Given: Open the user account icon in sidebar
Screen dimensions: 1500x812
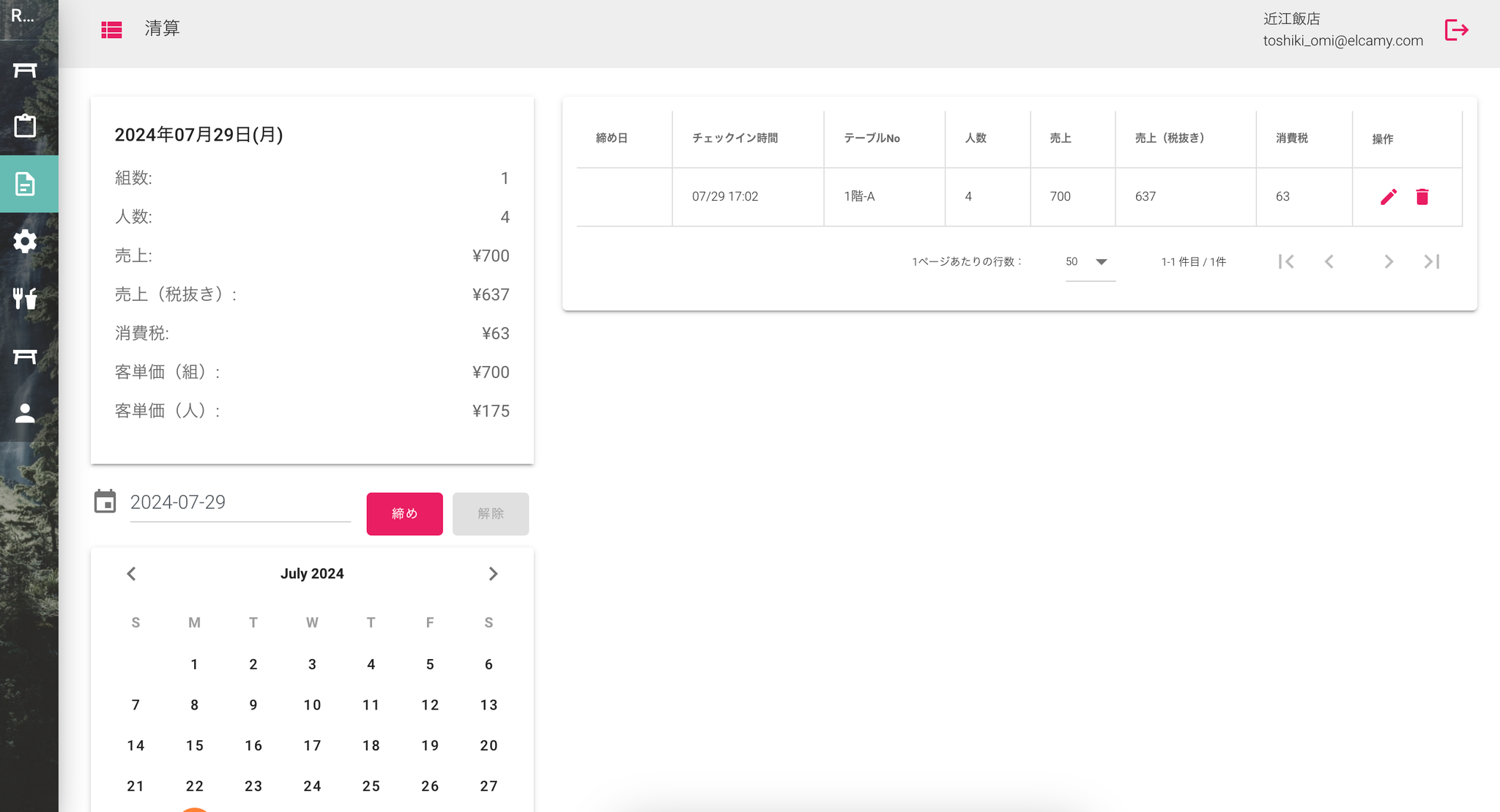Looking at the screenshot, I should [x=26, y=414].
